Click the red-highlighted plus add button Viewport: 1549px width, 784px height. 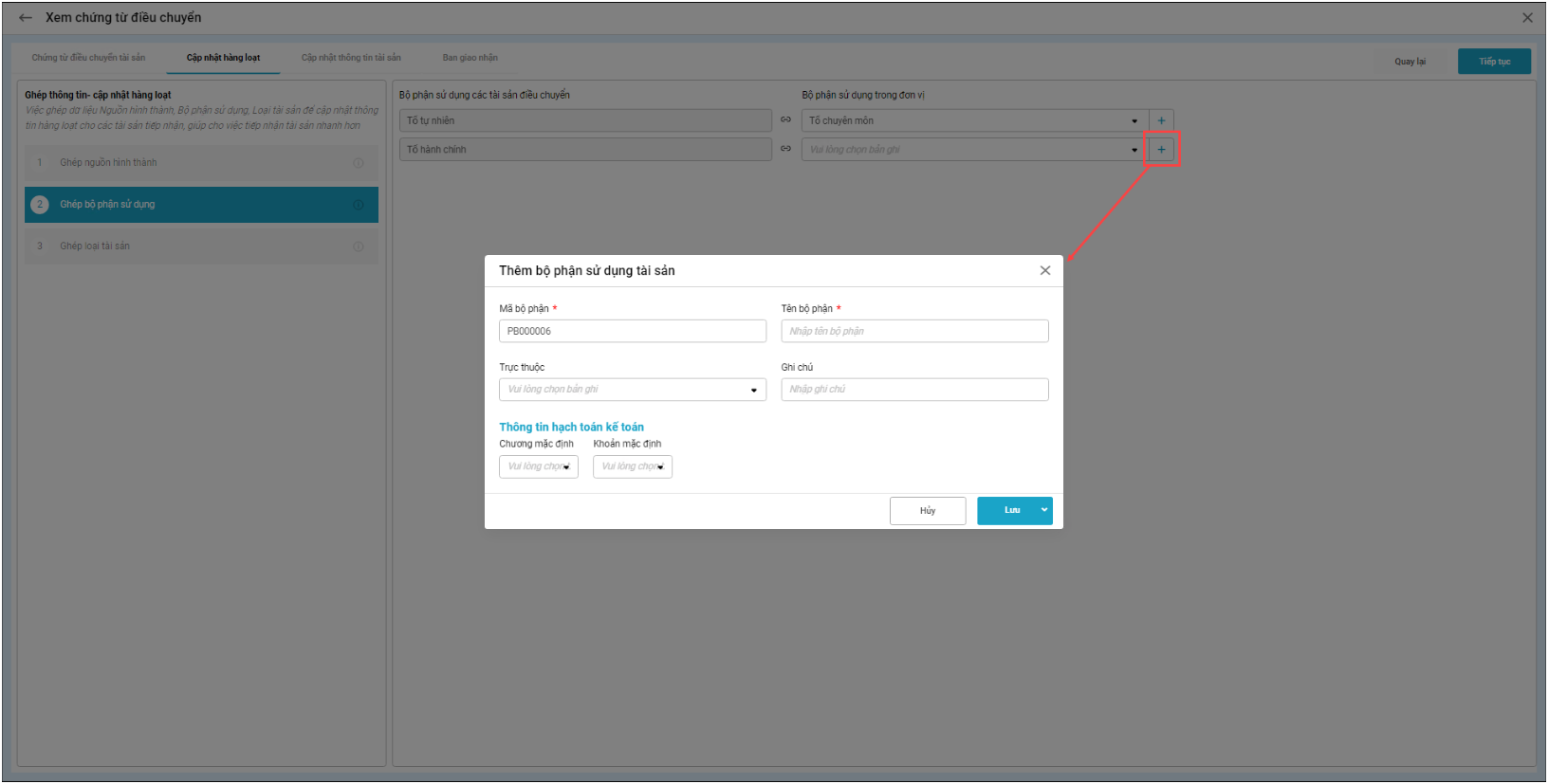tap(1161, 150)
